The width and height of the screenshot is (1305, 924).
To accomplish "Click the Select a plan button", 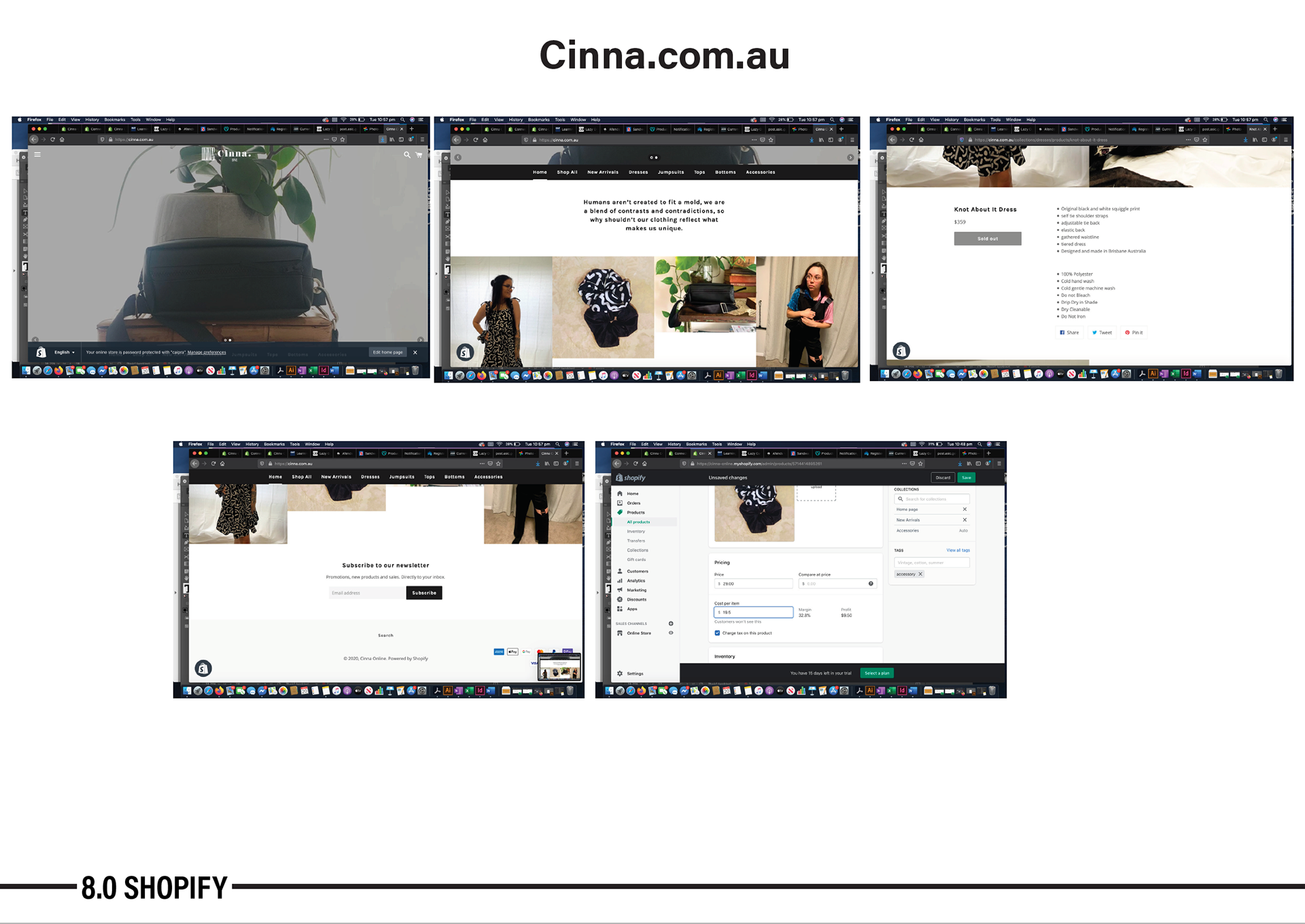I will point(877,673).
